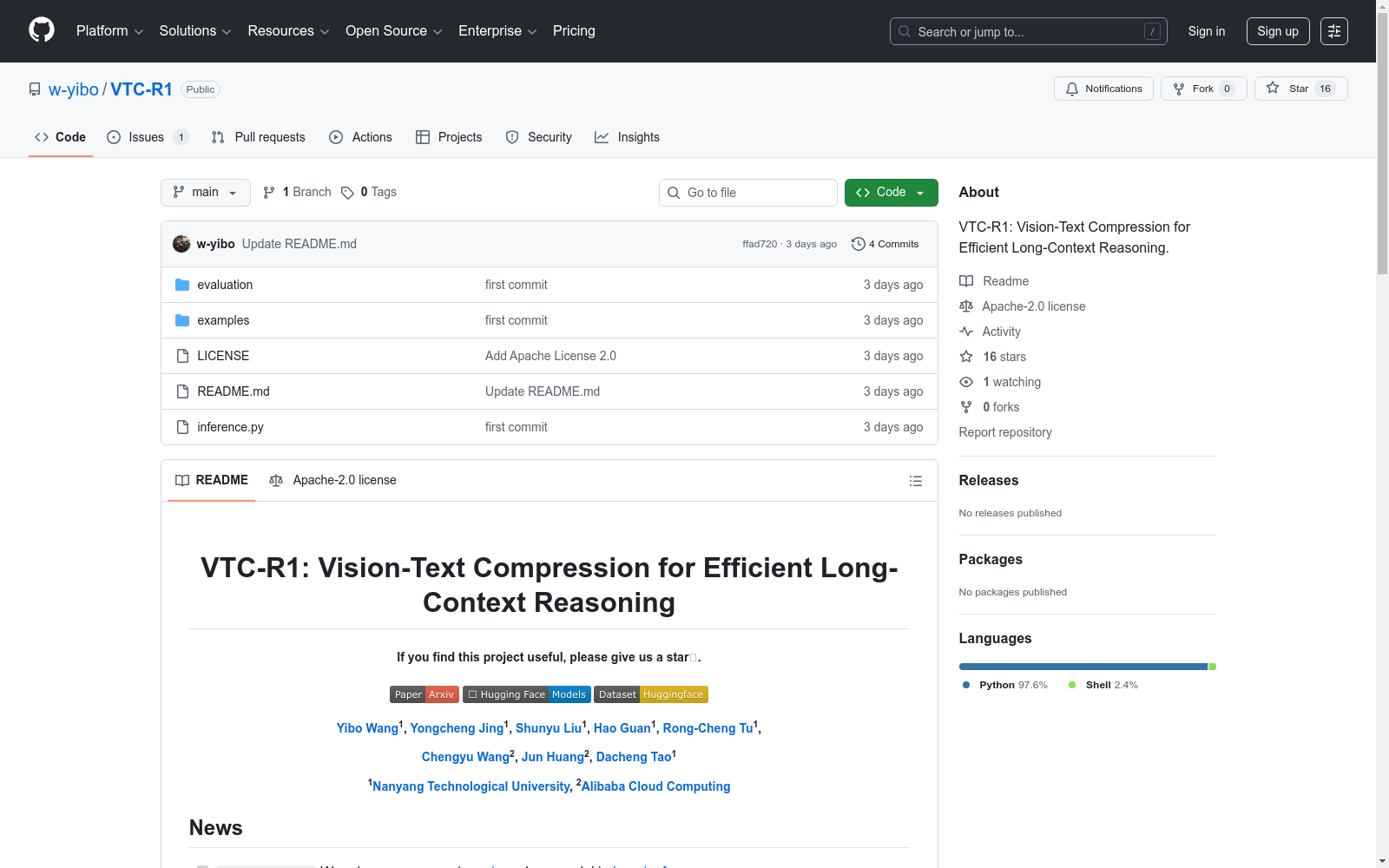Select the inference.py file icon
The height and width of the screenshot is (868, 1389).
pyautogui.click(x=182, y=427)
